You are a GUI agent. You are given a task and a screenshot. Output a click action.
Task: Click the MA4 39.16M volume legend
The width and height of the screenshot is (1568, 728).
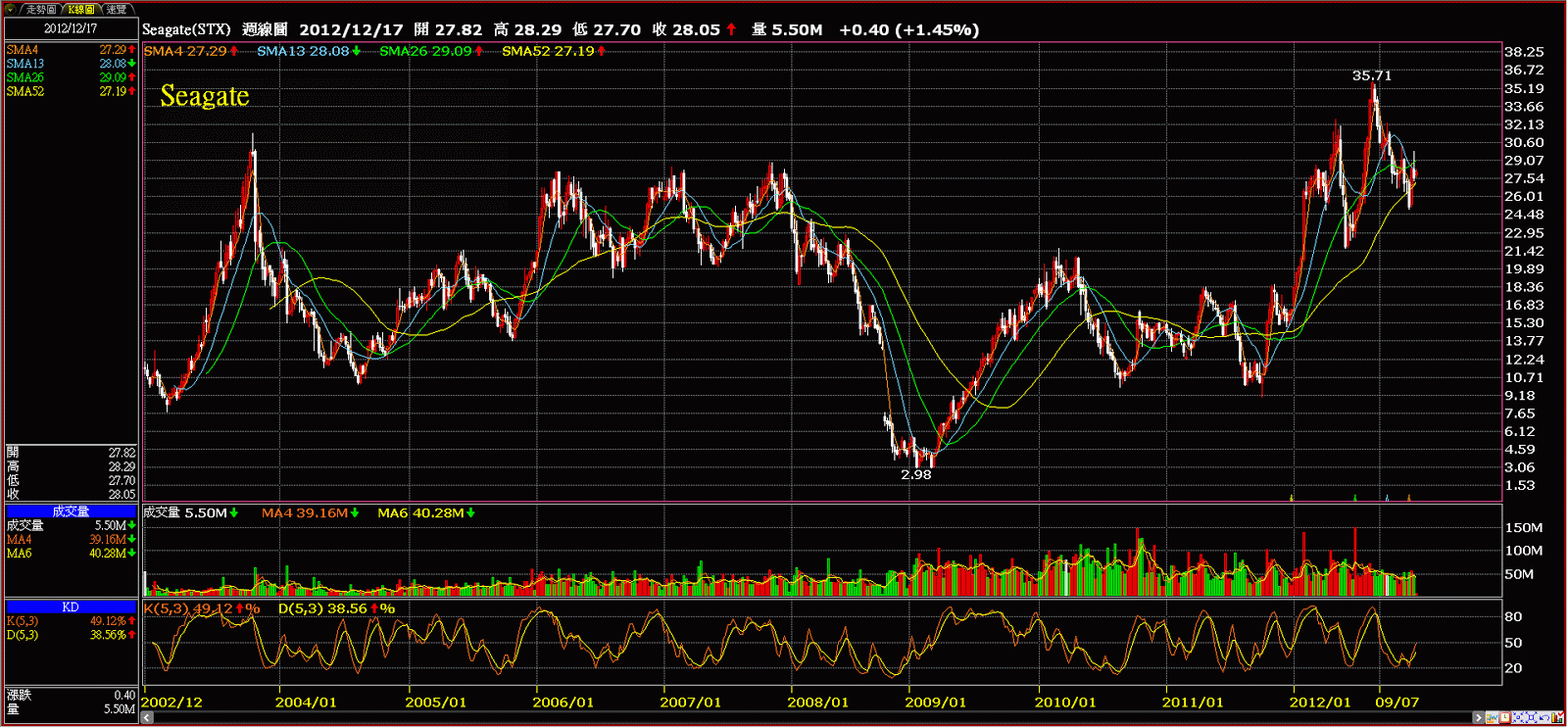pos(310,512)
